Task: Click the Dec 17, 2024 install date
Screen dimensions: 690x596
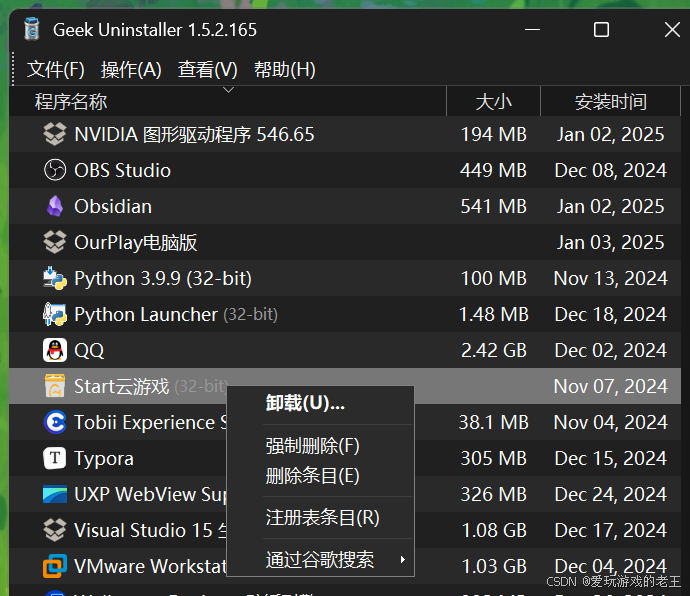Action: pos(610,530)
